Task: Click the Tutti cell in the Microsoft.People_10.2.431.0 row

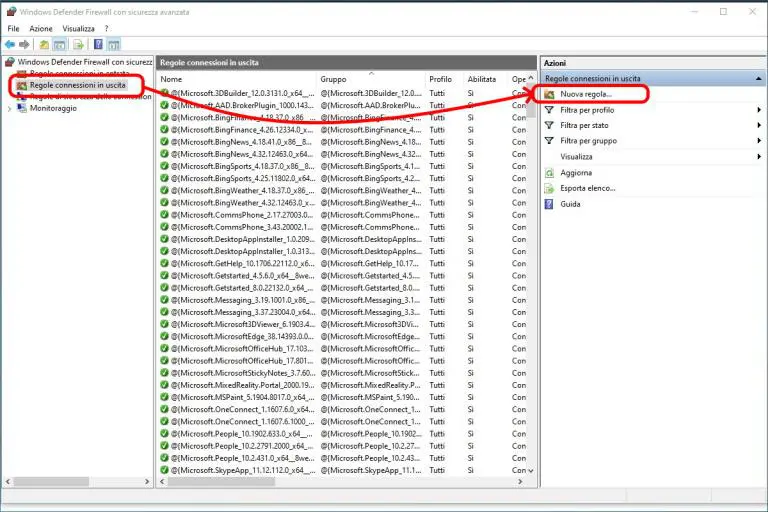Action: pos(437,458)
